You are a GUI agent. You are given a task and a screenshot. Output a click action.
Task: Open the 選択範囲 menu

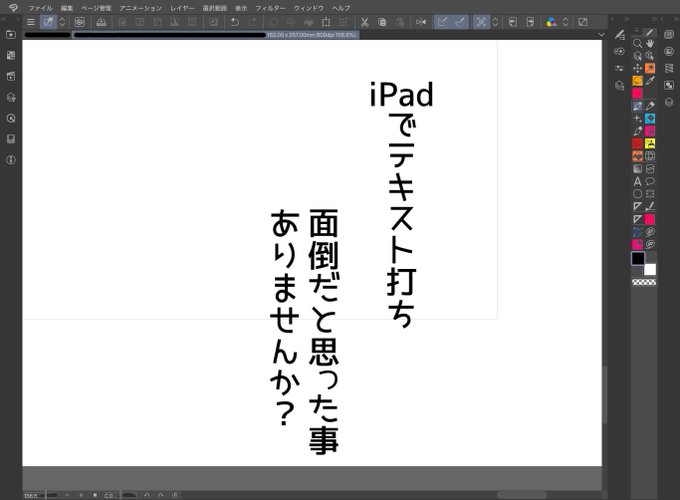pos(215,8)
